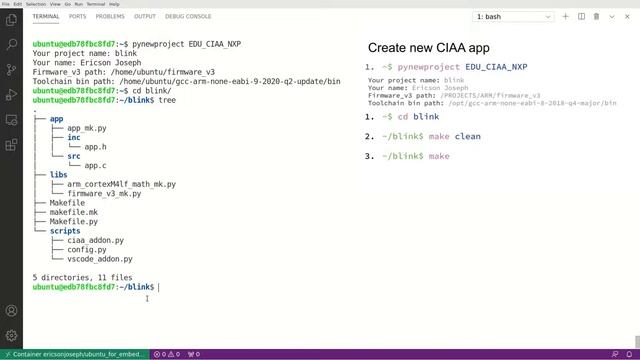The width and height of the screenshot is (640, 360).
Task: Open the Terminal menu
Action: (96, 4)
